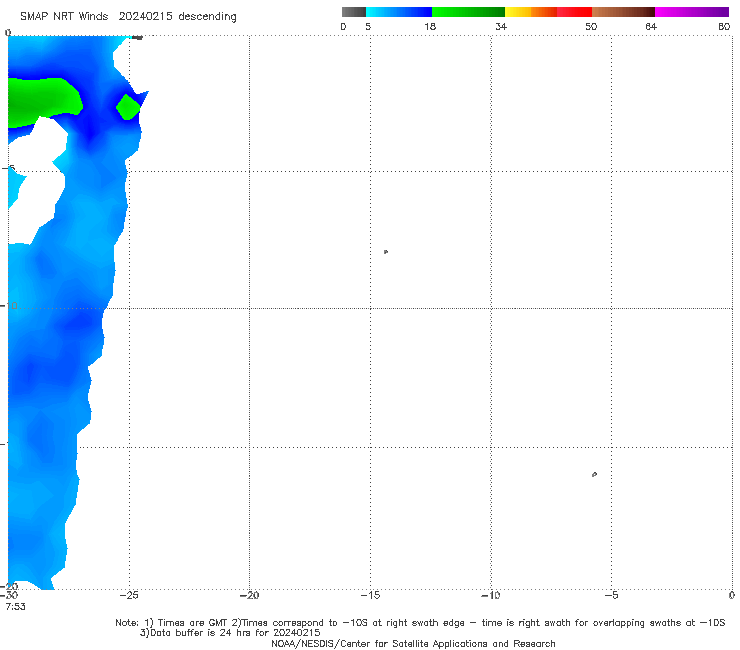Click the green segment of the color bar
The height and width of the screenshot is (650, 740).
pyautogui.click(x=468, y=12)
